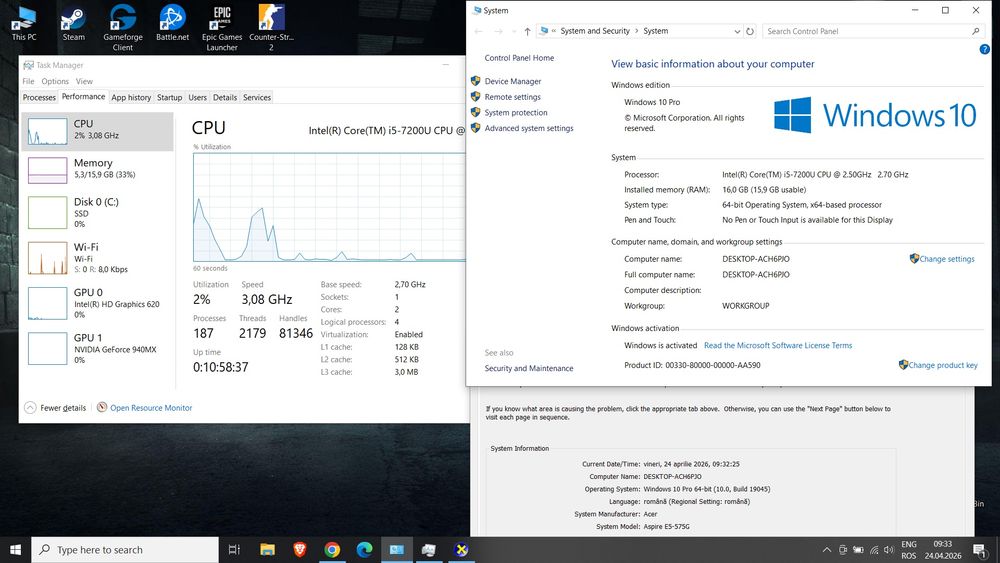The image size is (1000, 563).
Task: Go to Control Panel Home
Action: click(519, 57)
